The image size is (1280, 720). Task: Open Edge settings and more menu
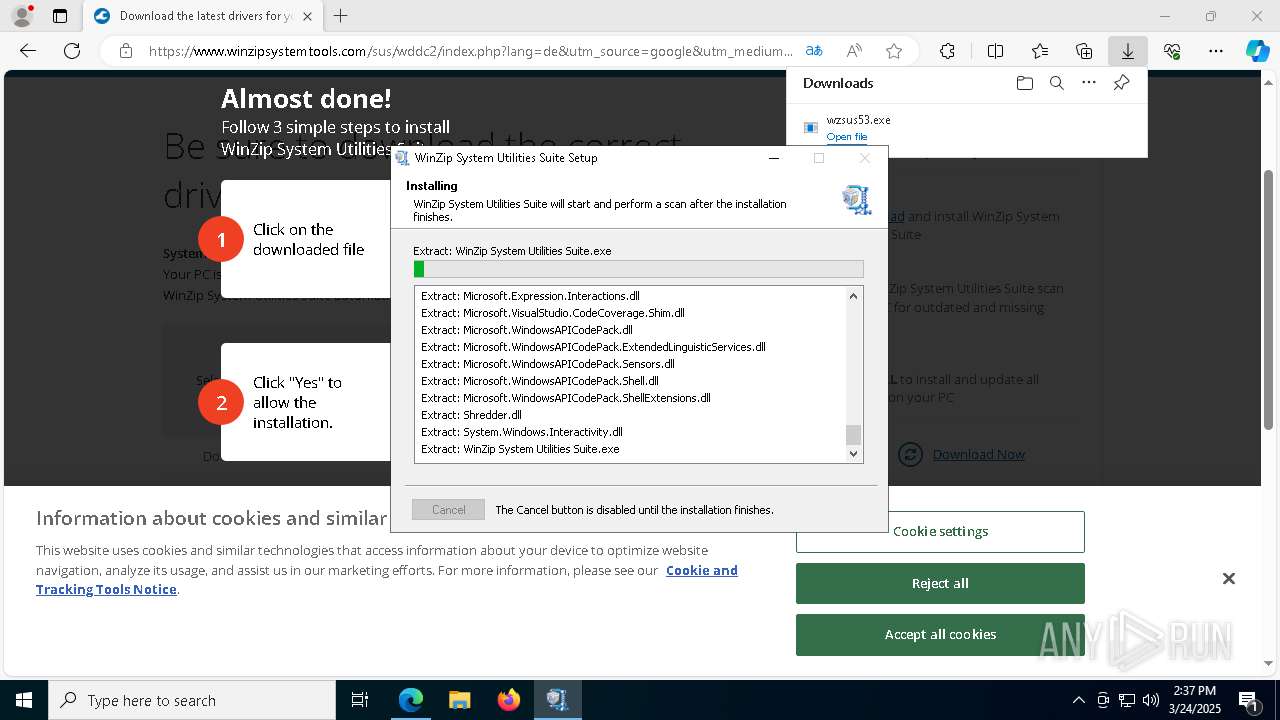point(1216,51)
